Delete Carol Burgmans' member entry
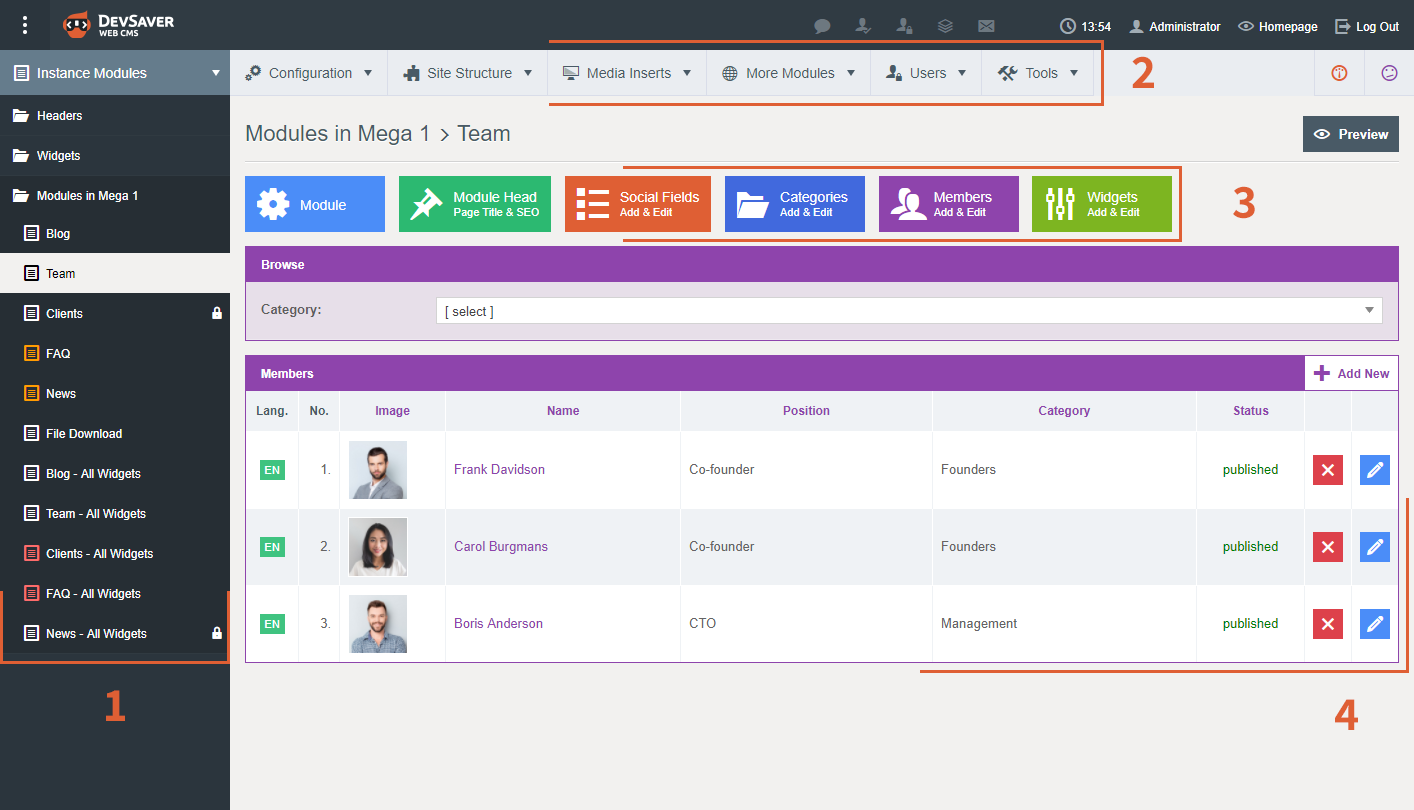This screenshot has height=810, width=1414. (x=1327, y=547)
